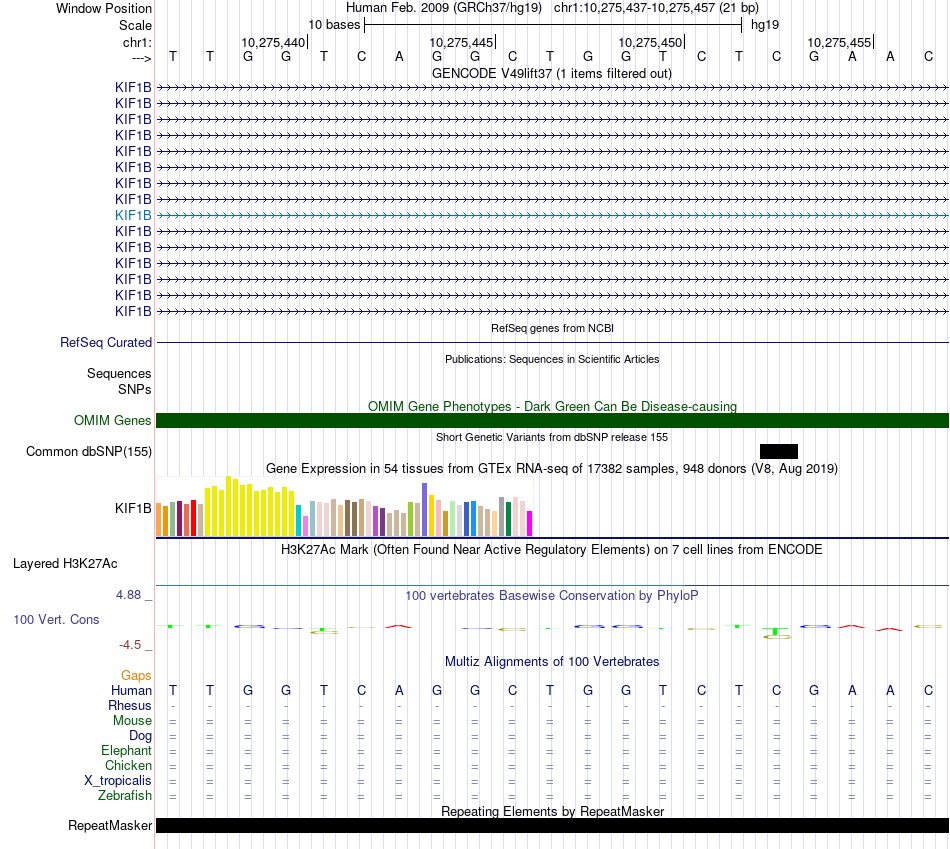Click the RepeatMasker track label
The width and height of the screenshot is (950, 849).
tap(110, 825)
